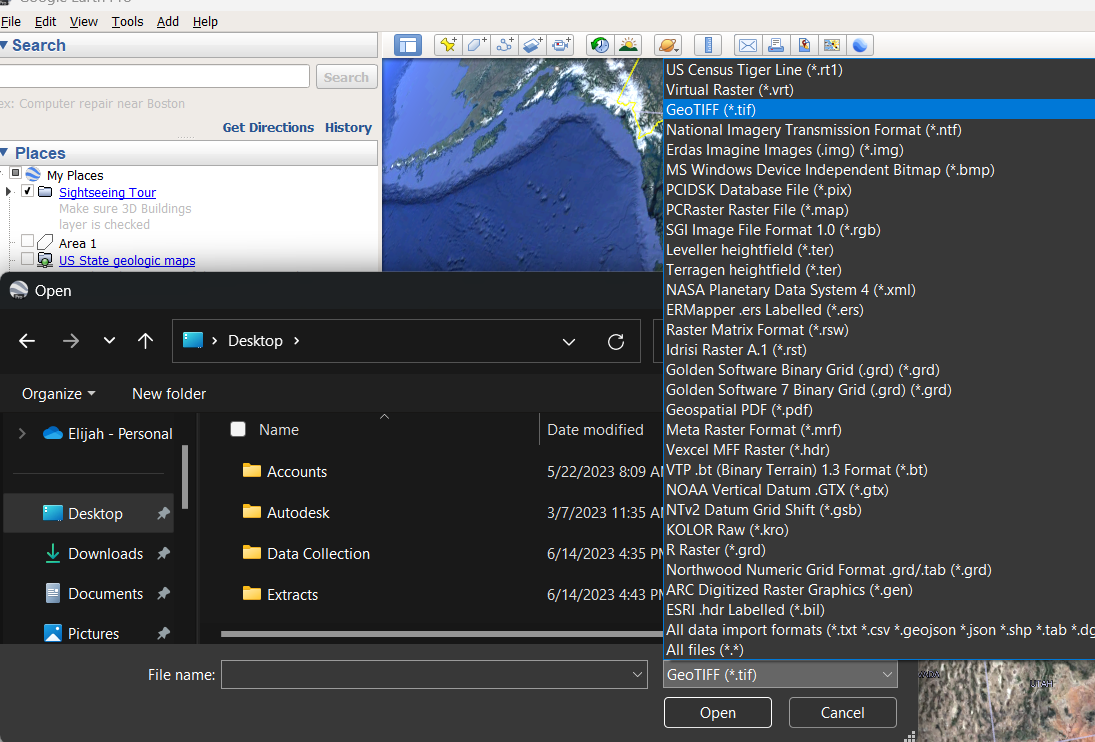Select the Add Polygon tool
The width and height of the screenshot is (1095, 742).
pos(476,45)
